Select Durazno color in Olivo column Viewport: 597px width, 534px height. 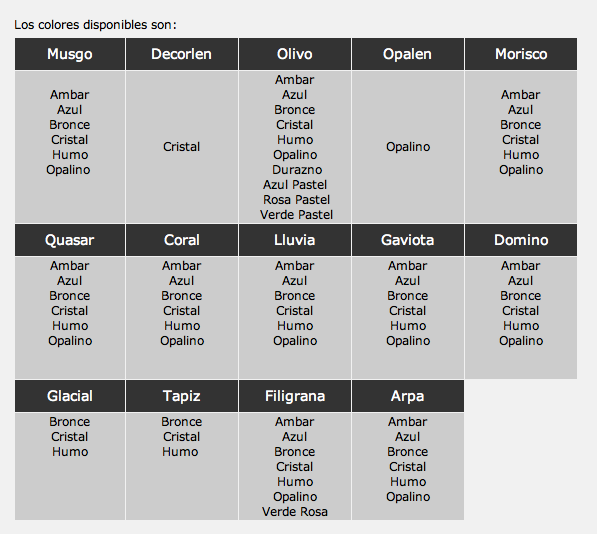(297, 170)
